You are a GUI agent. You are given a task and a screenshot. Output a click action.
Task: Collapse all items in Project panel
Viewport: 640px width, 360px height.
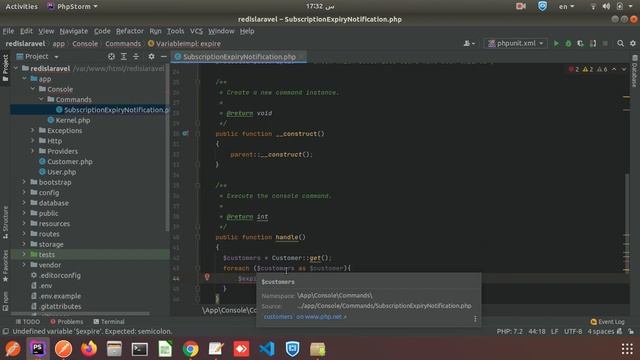pos(136,56)
